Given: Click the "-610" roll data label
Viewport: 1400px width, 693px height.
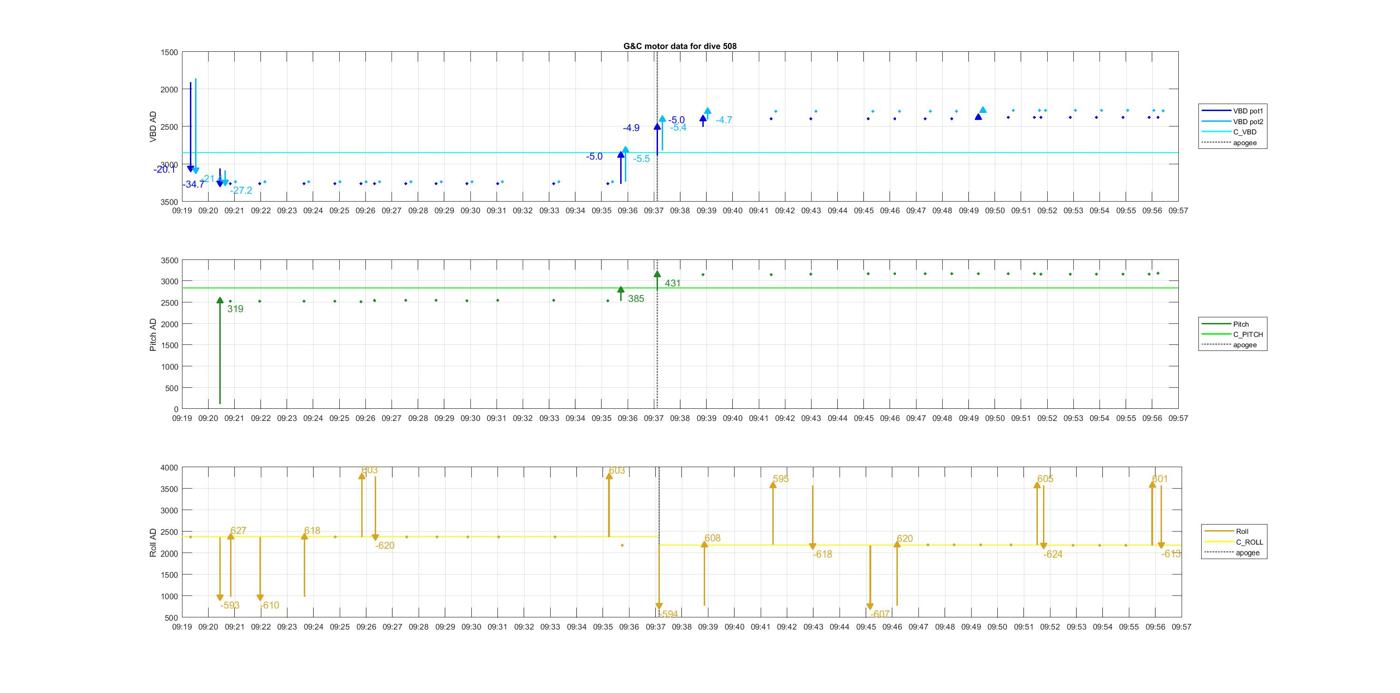Looking at the screenshot, I should (270, 605).
